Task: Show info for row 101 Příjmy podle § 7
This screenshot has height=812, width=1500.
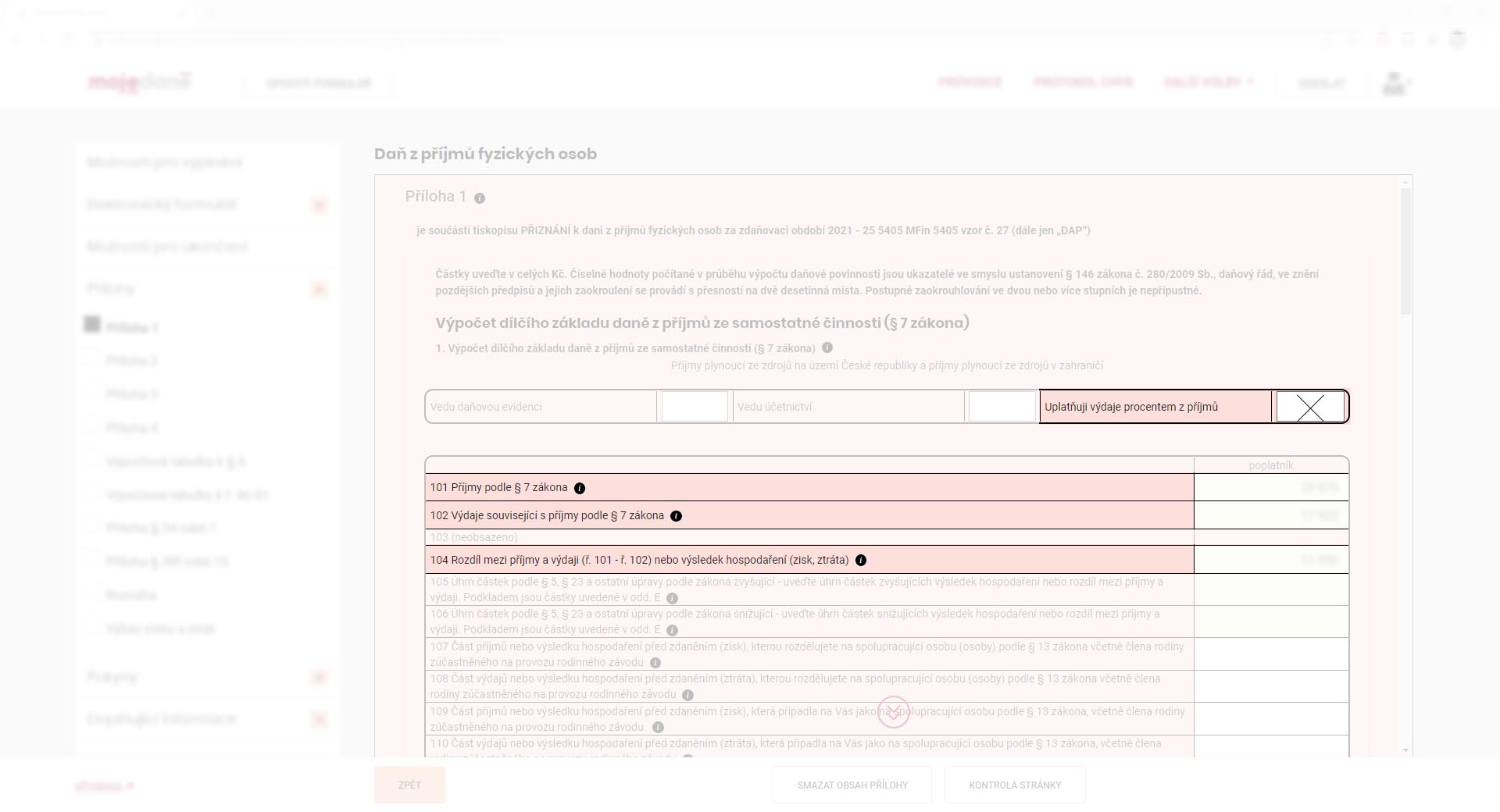Action: coord(580,488)
